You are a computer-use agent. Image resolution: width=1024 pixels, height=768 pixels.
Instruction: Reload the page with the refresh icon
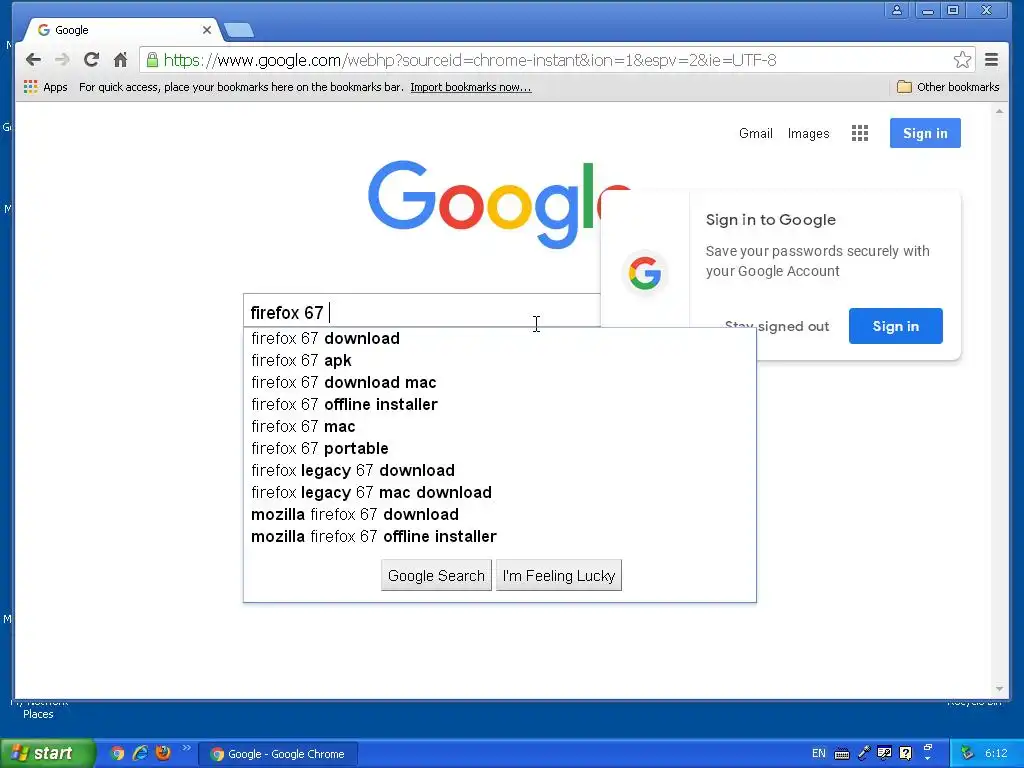[x=91, y=60]
